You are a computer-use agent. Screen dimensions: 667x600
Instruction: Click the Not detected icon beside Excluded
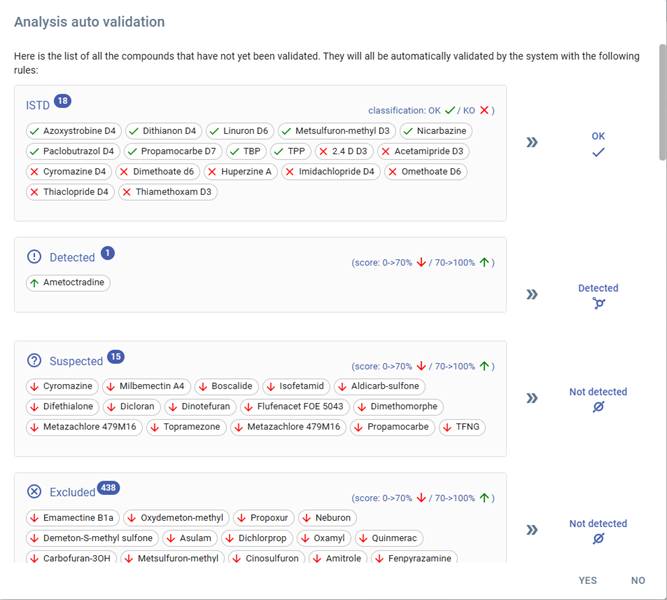[598, 539]
